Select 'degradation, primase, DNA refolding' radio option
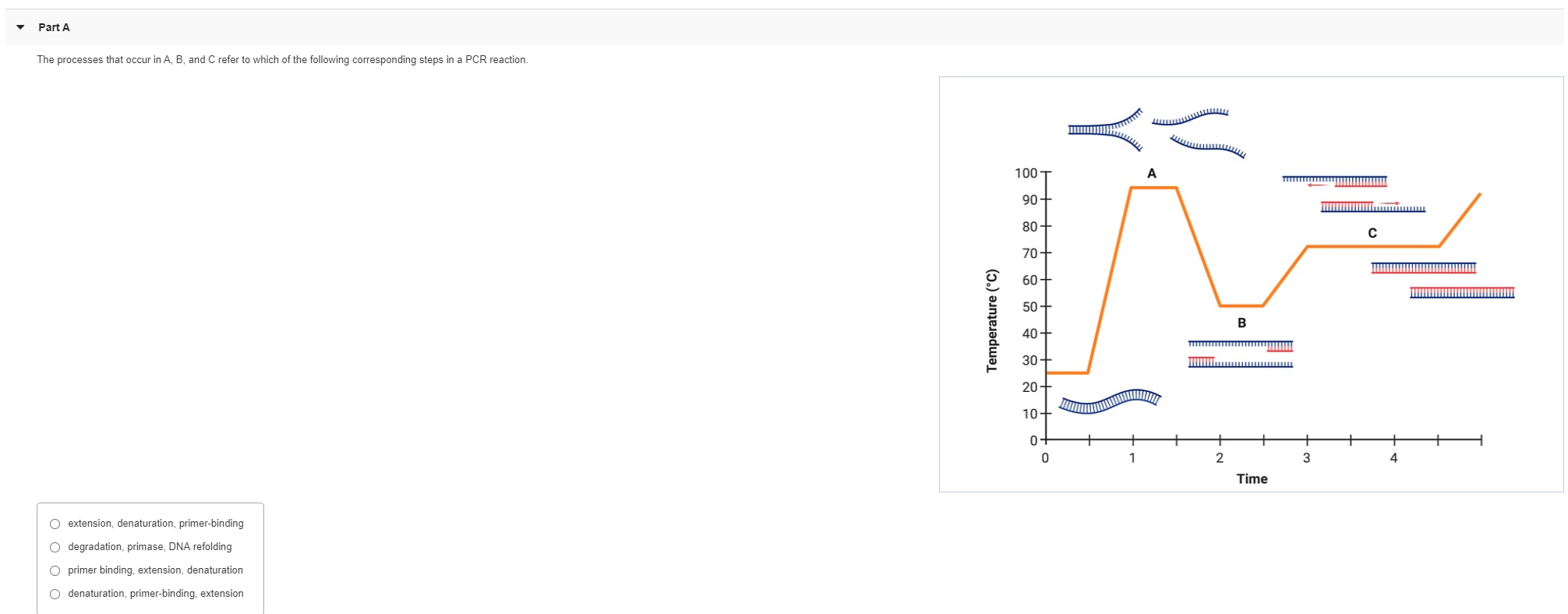The width and height of the screenshot is (1568, 614). coord(55,547)
